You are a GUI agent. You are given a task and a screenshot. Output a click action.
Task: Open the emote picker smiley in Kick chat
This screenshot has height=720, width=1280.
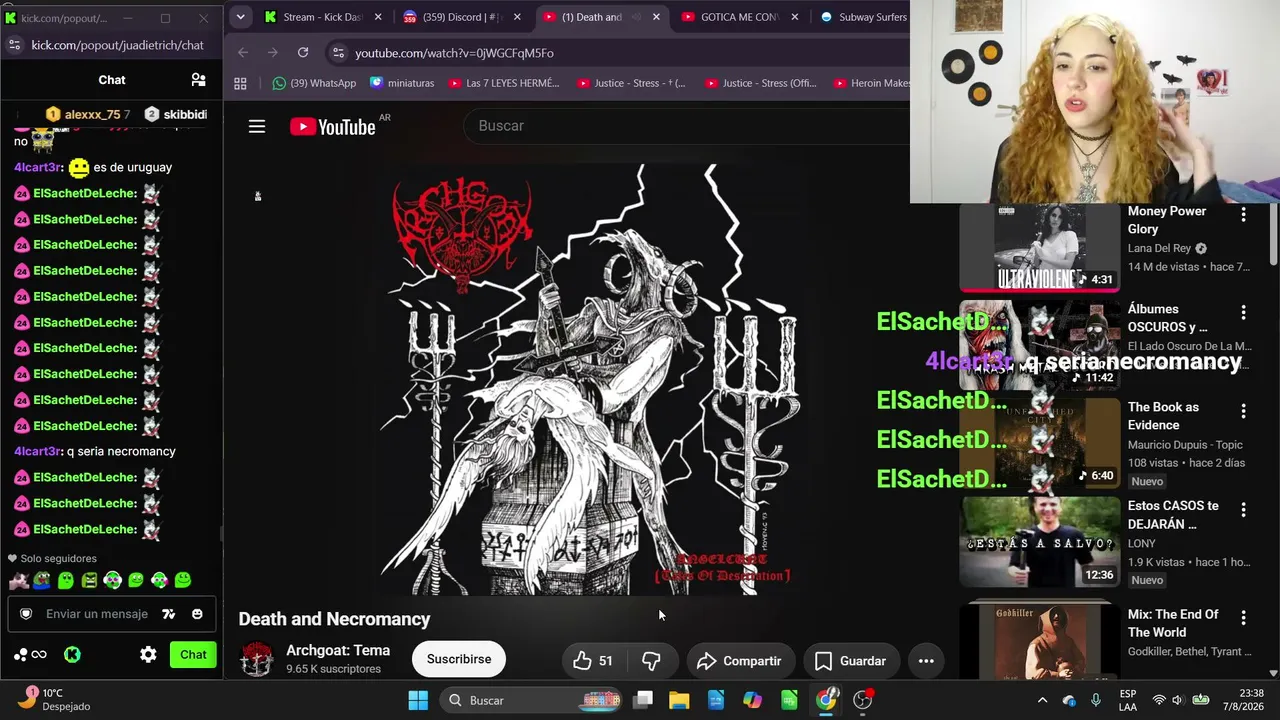(197, 614)
